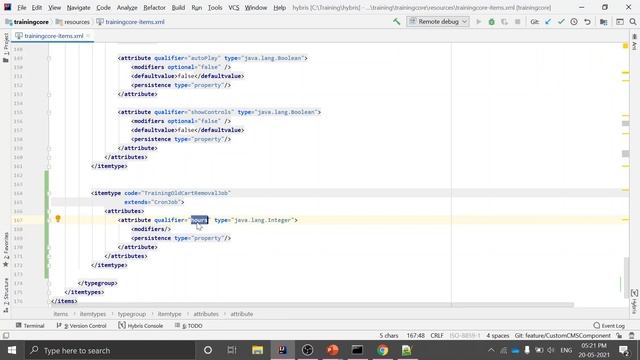Screen dimensions: 640x360
Task: Click trainingcore in the navigation breadcrumb
Action: tap(27, 22)
